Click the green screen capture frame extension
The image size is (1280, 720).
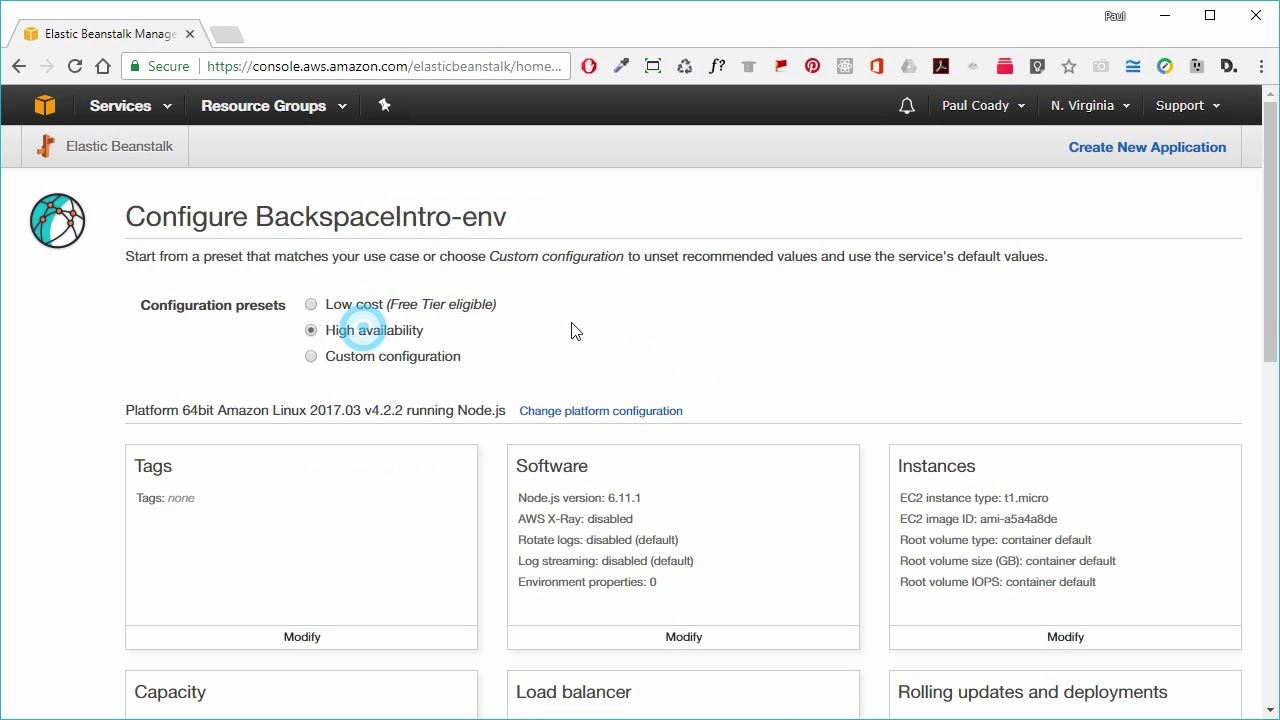click(x=653, y=66)
